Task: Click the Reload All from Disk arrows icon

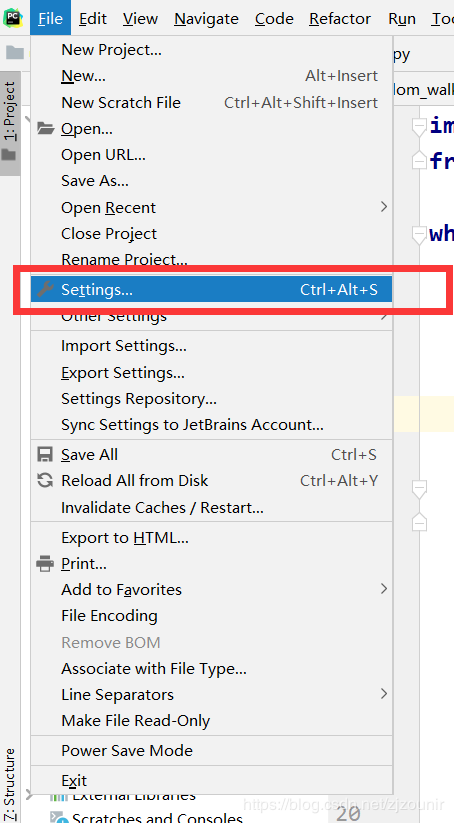Action: tap(45, 480)
